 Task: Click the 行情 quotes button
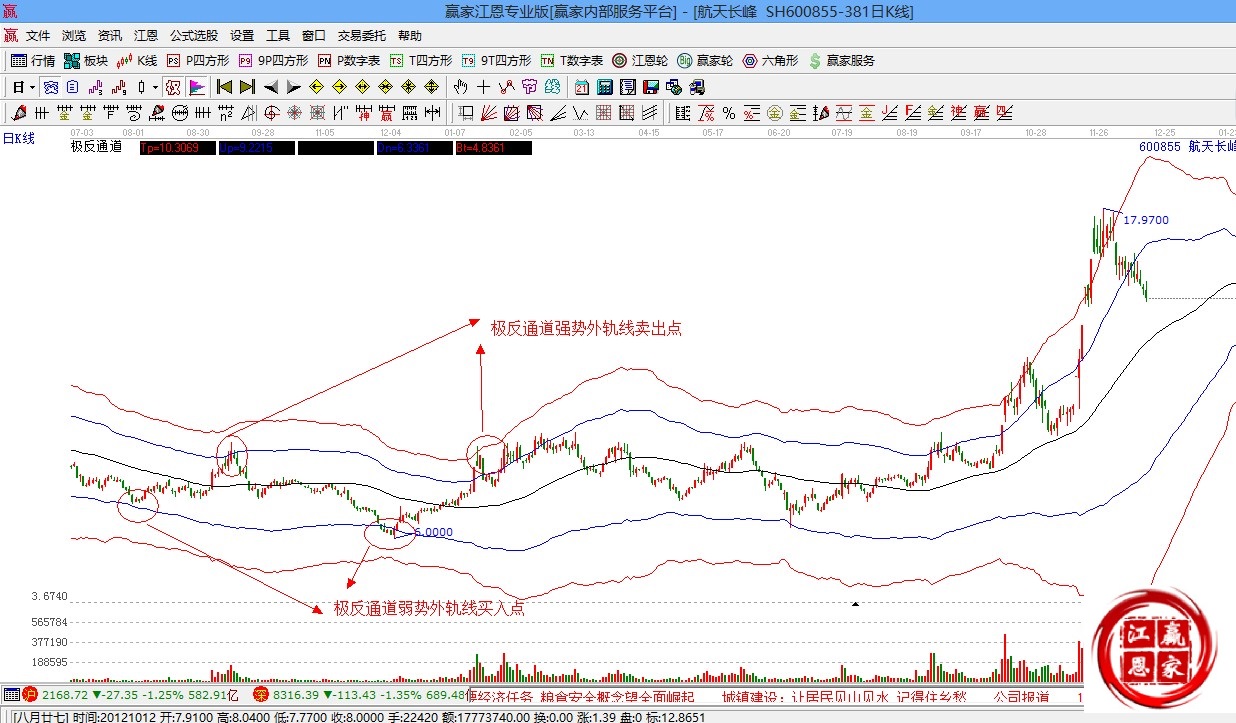point(33,61)
